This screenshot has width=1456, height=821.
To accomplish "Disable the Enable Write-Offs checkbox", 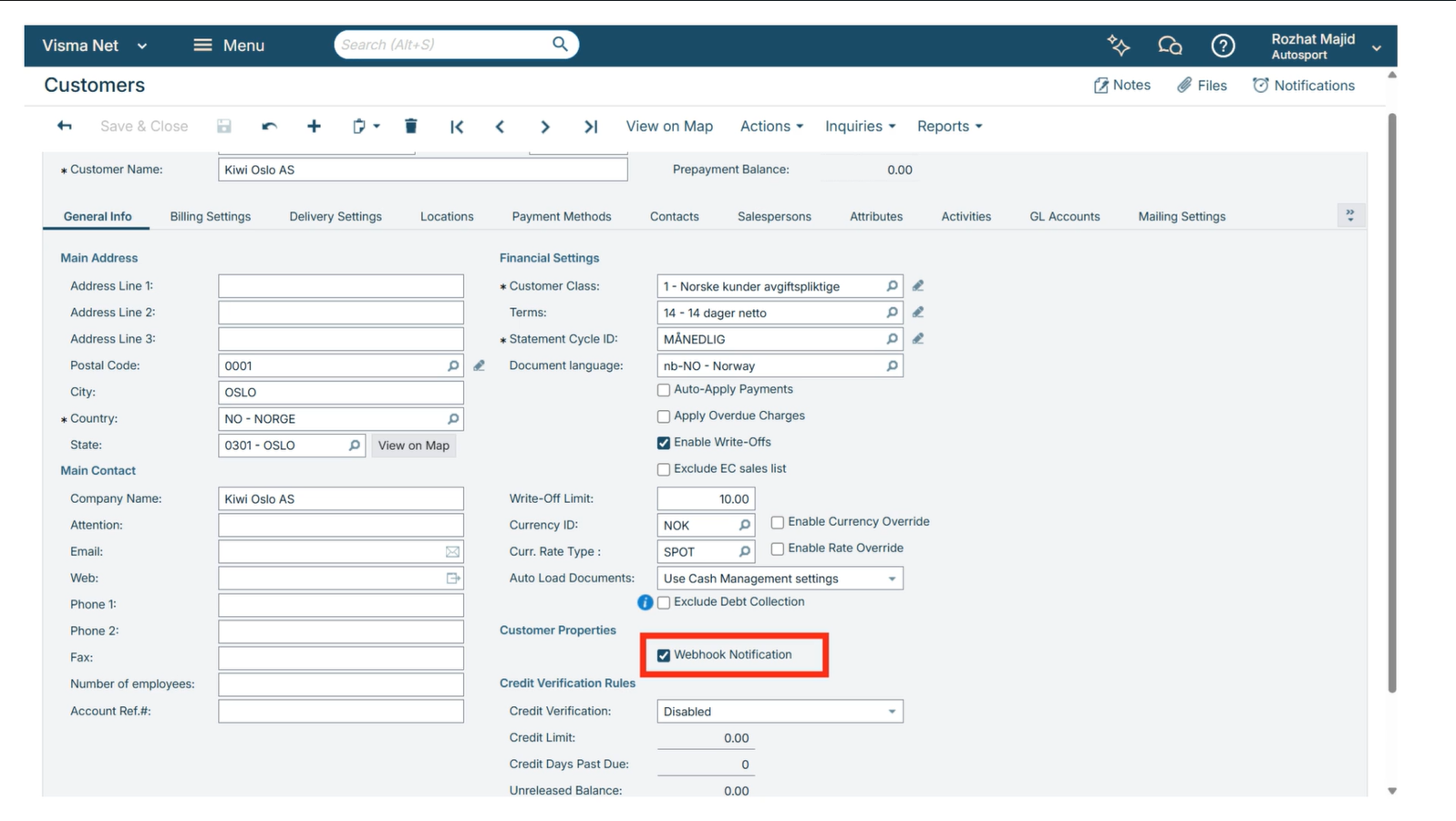I will click(664, 443).
